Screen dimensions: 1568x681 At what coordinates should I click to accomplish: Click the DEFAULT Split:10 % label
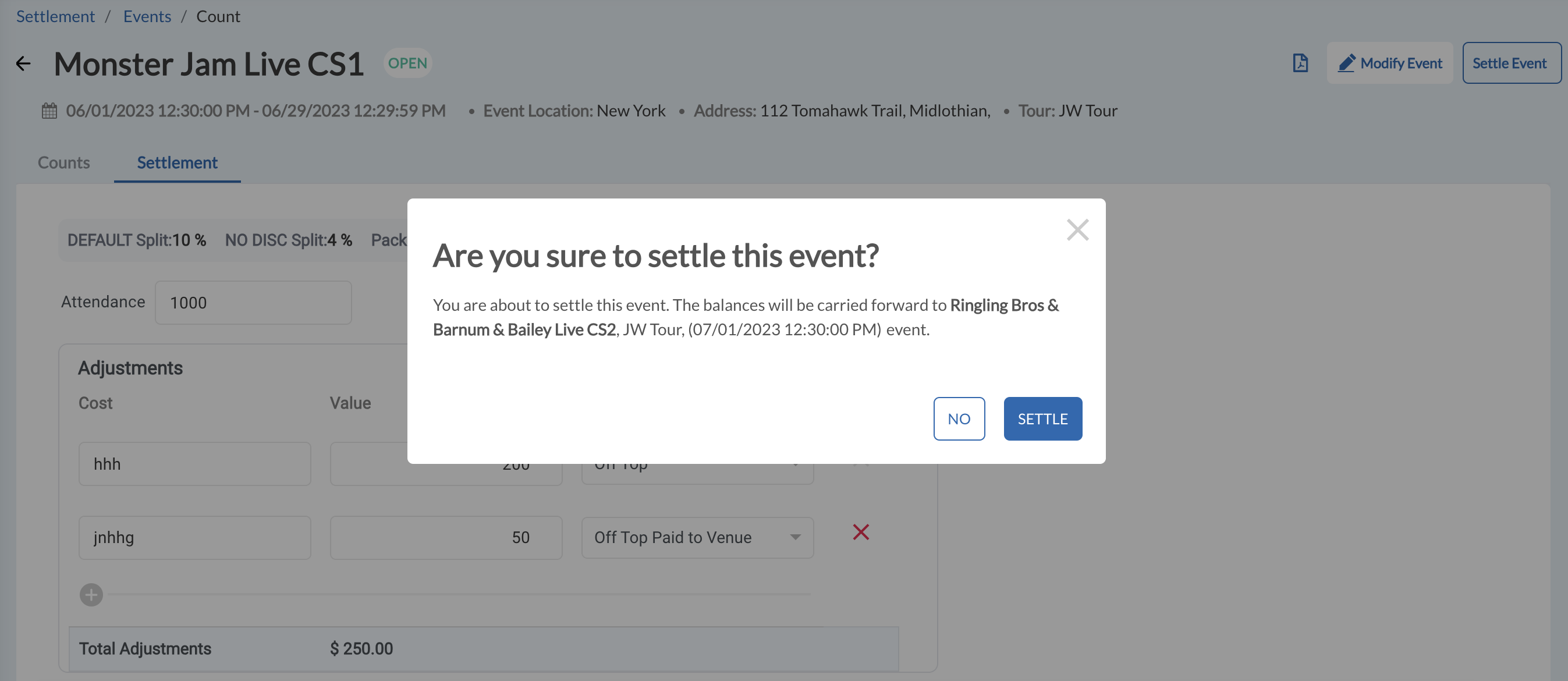[136, 240]
